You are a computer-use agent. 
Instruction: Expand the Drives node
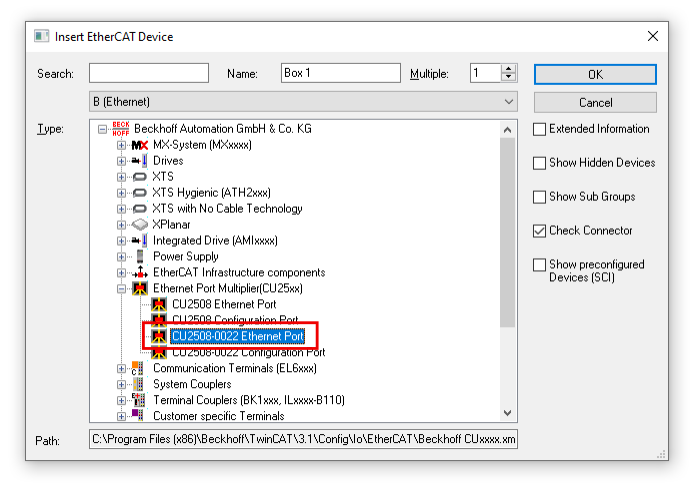click(x=121, y=161)
